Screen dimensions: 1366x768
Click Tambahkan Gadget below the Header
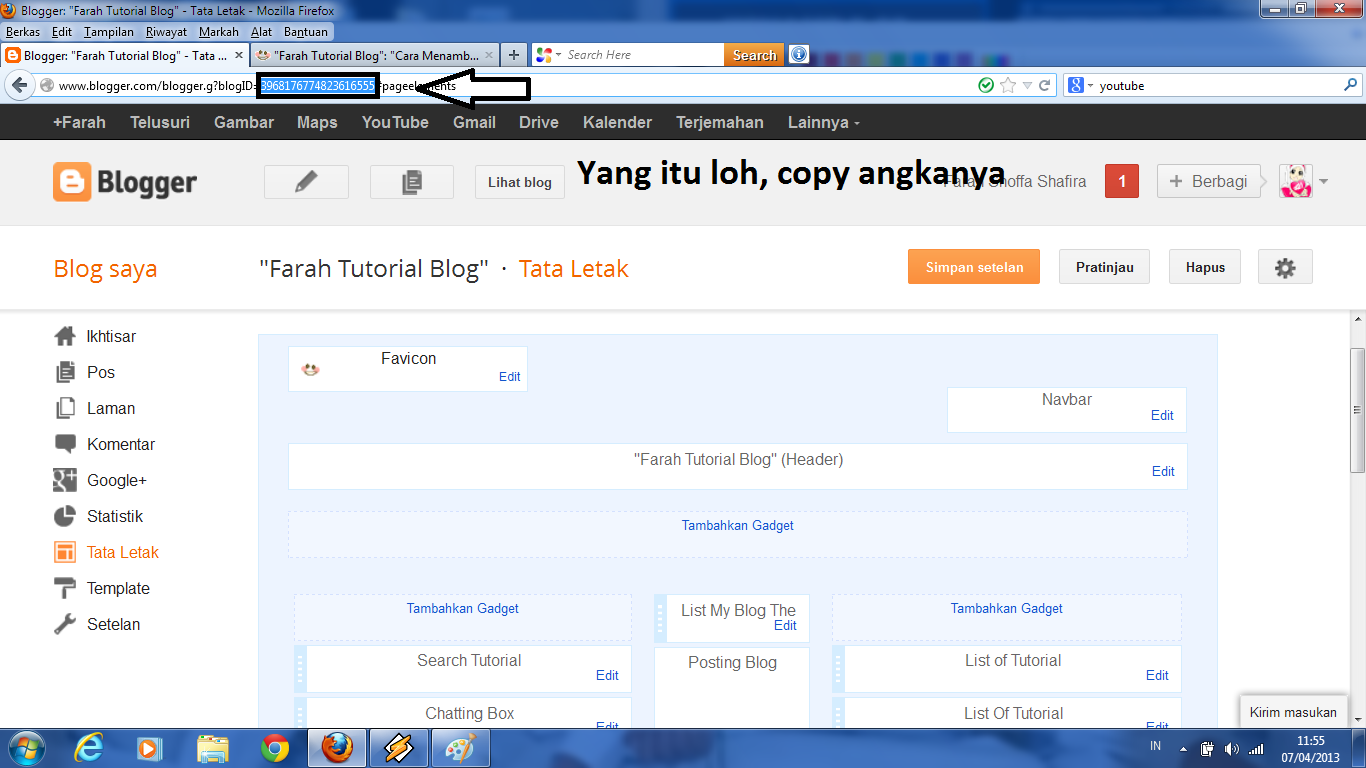[738, 525]
